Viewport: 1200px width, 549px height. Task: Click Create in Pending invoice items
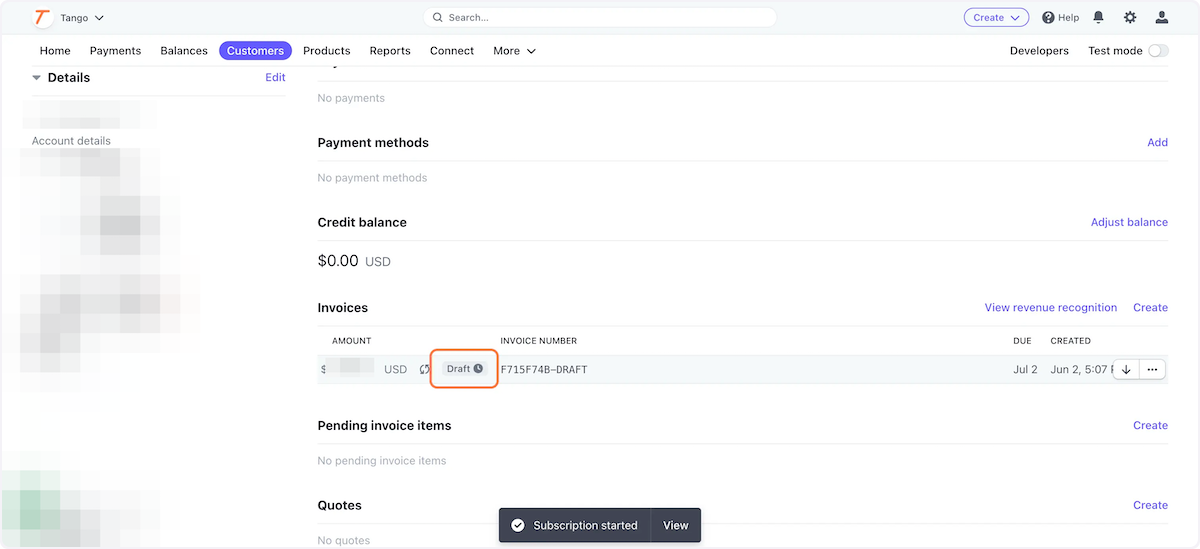click(1150, 425)
